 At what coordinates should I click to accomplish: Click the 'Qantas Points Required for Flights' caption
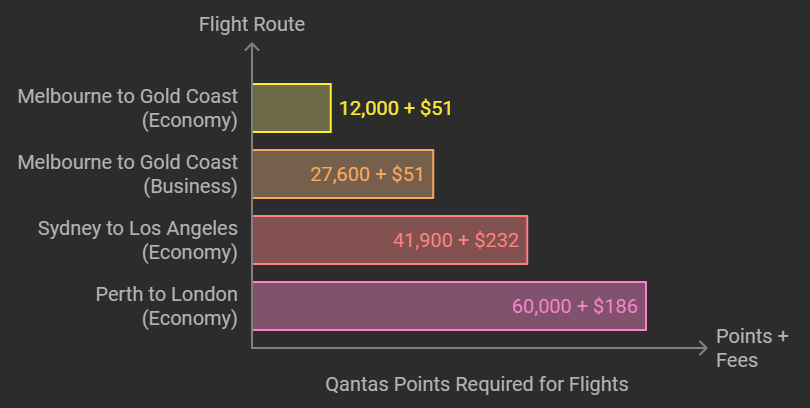click(x=477, y=384)
